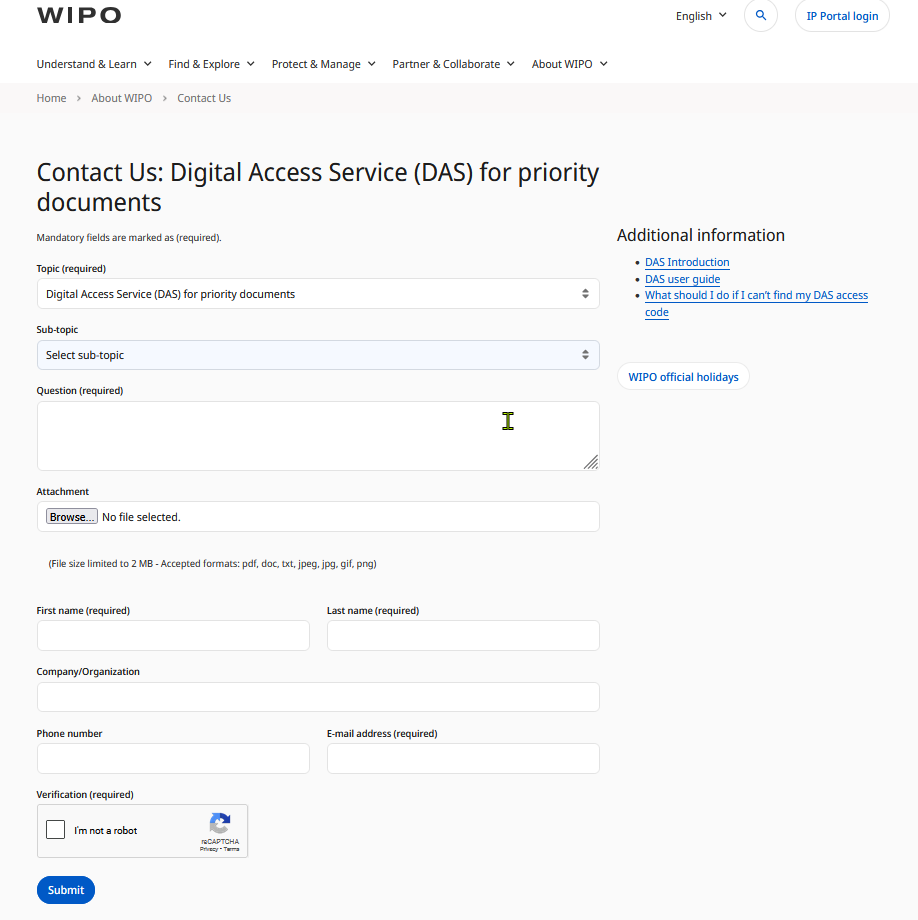
Task: Click the reCAPTCHA logo icon
Action: click(x=220, y=823)
